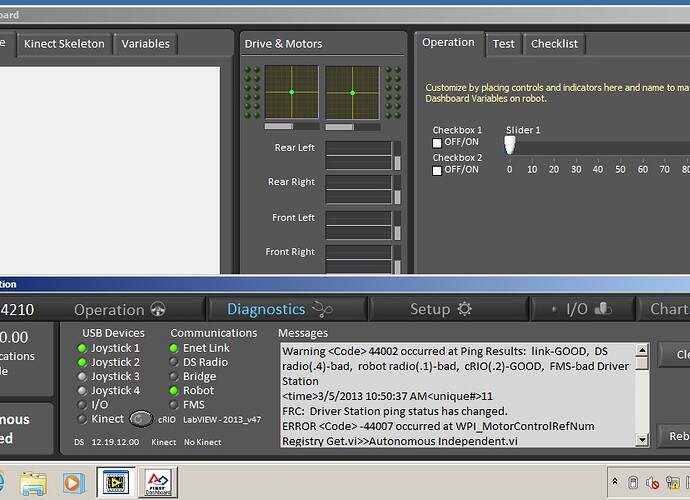Click the left joystick position grid

(x=292, y=92)
